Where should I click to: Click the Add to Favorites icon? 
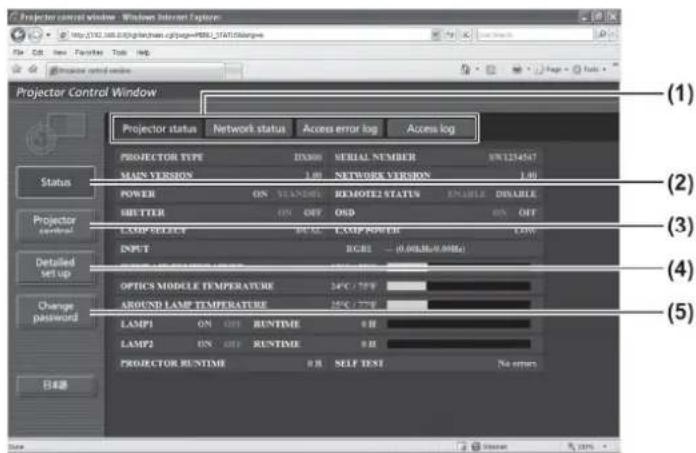coord(33,69)
